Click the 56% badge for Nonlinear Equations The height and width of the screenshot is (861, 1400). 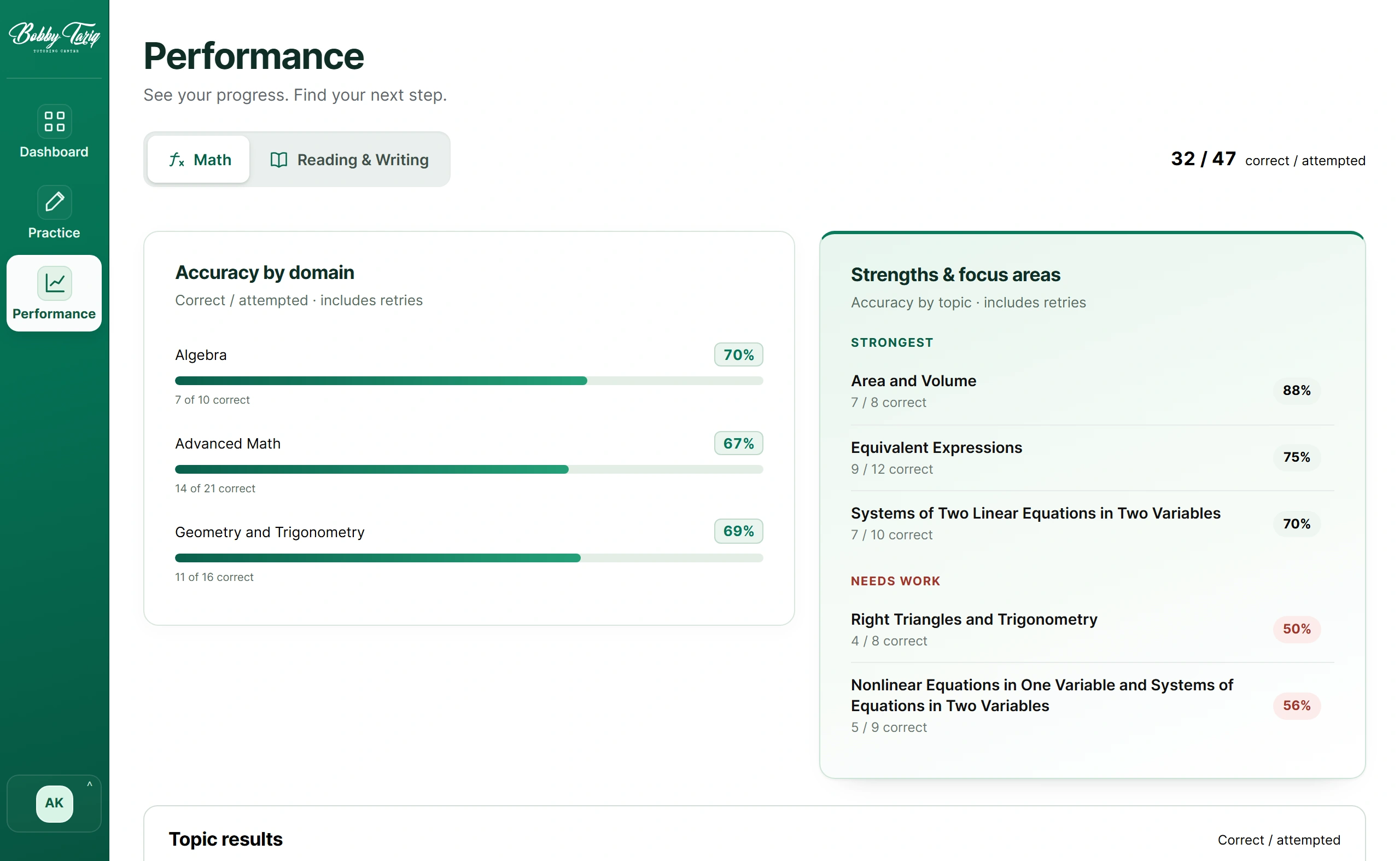tap(1297, 706)
